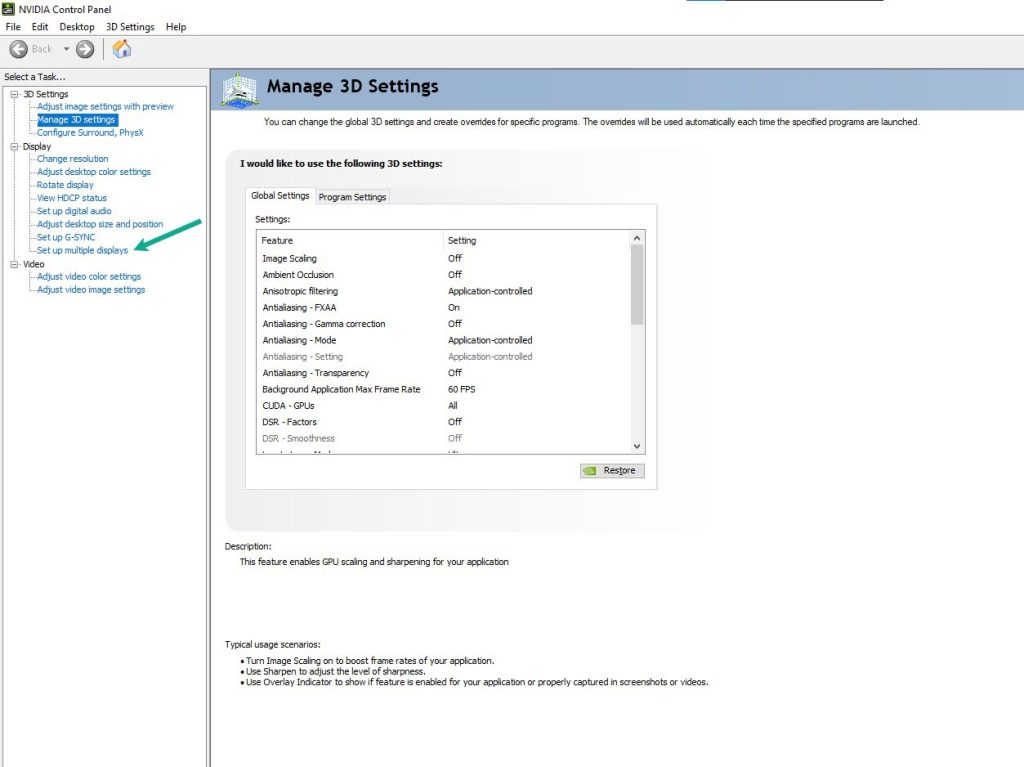Click the settings list scroll down arrow
The width and height of the screenshot is (1024, 767).
pos(637,446)
